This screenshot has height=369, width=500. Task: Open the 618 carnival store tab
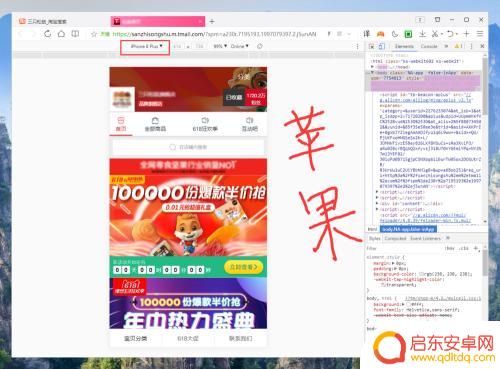click(205, 124)
